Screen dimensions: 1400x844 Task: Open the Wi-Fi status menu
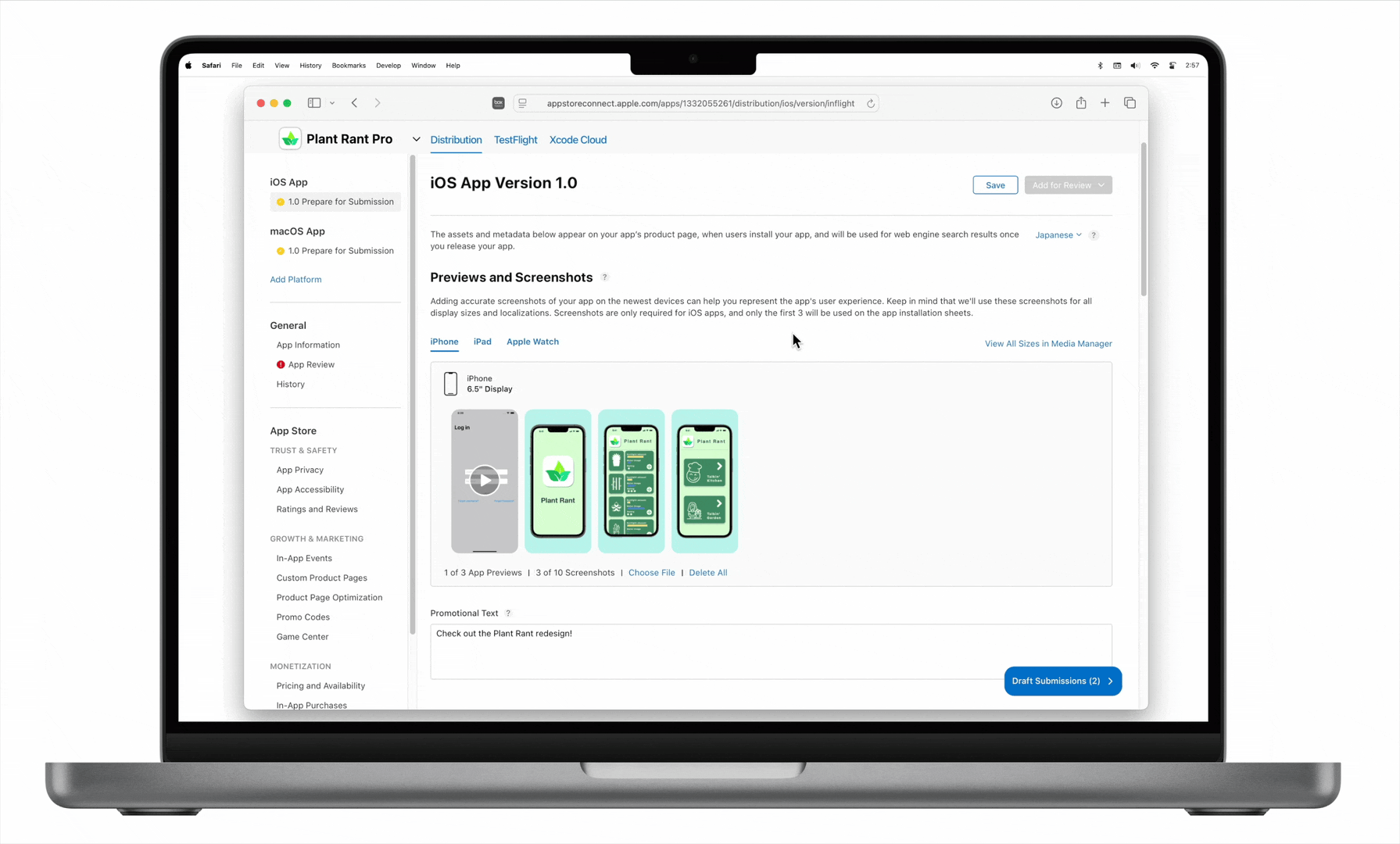[x=1155, y=66]
